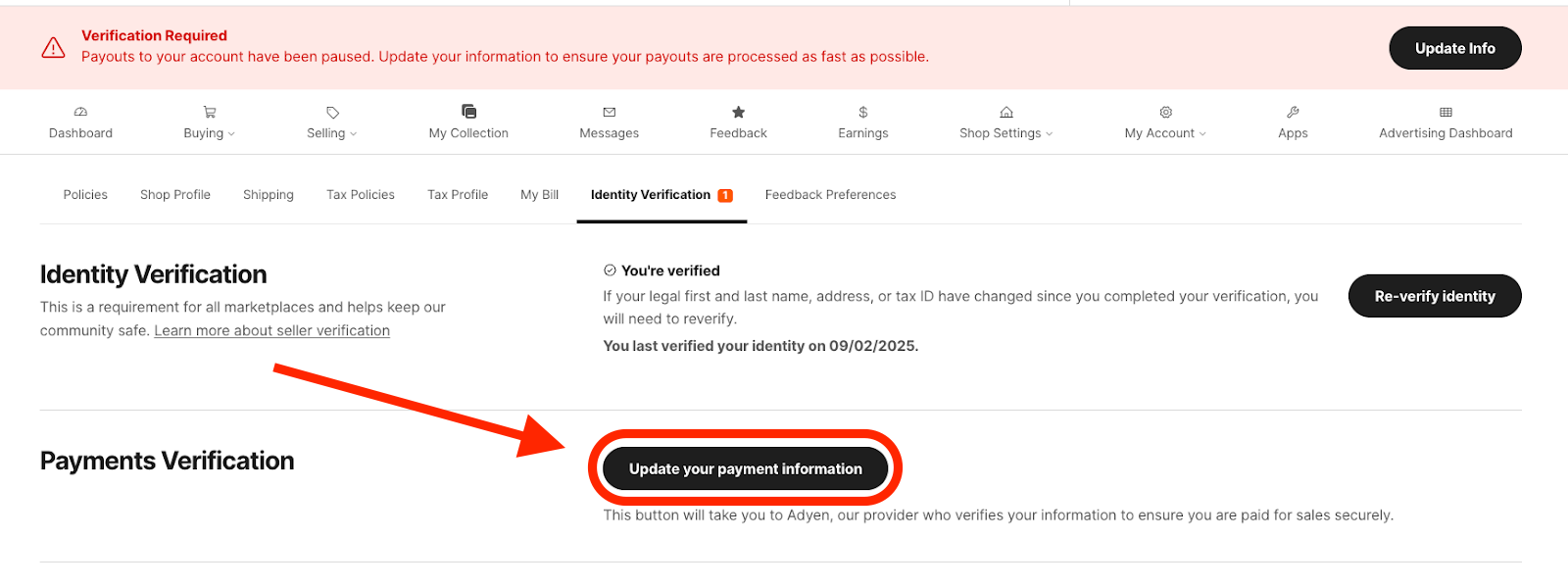The height and width of the screenshot is (587, 1568).
Task: Open the Shipping tab
Action: click(269, 195)
